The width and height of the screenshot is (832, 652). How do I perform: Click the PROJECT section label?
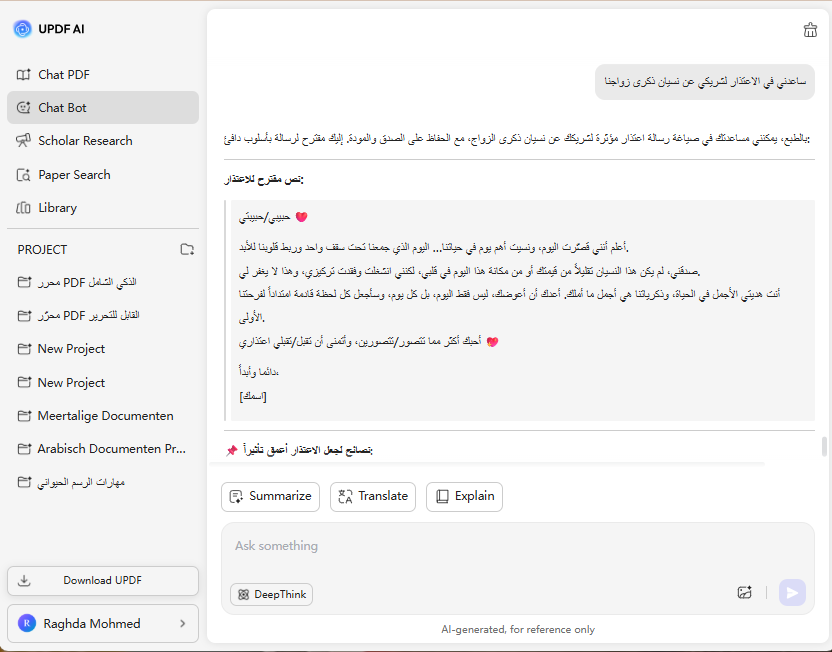(x=42, y=250)
